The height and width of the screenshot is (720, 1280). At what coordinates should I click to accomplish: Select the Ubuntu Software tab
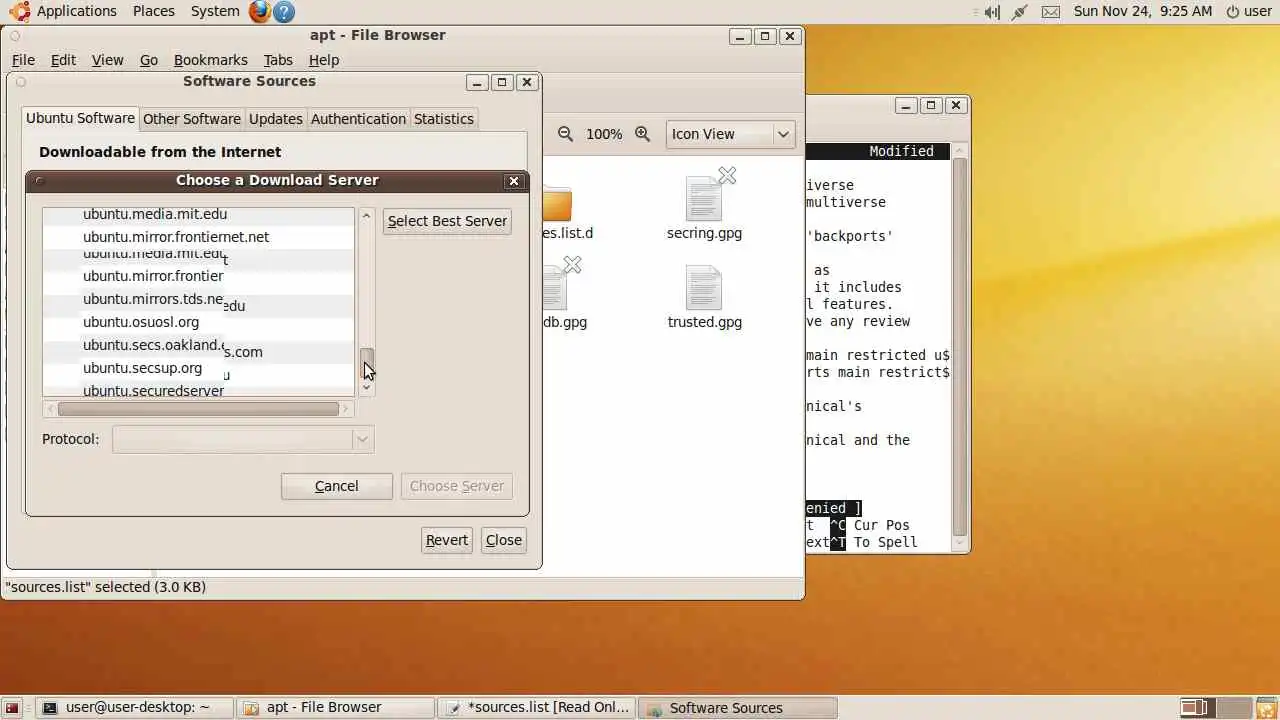point(80,118)
